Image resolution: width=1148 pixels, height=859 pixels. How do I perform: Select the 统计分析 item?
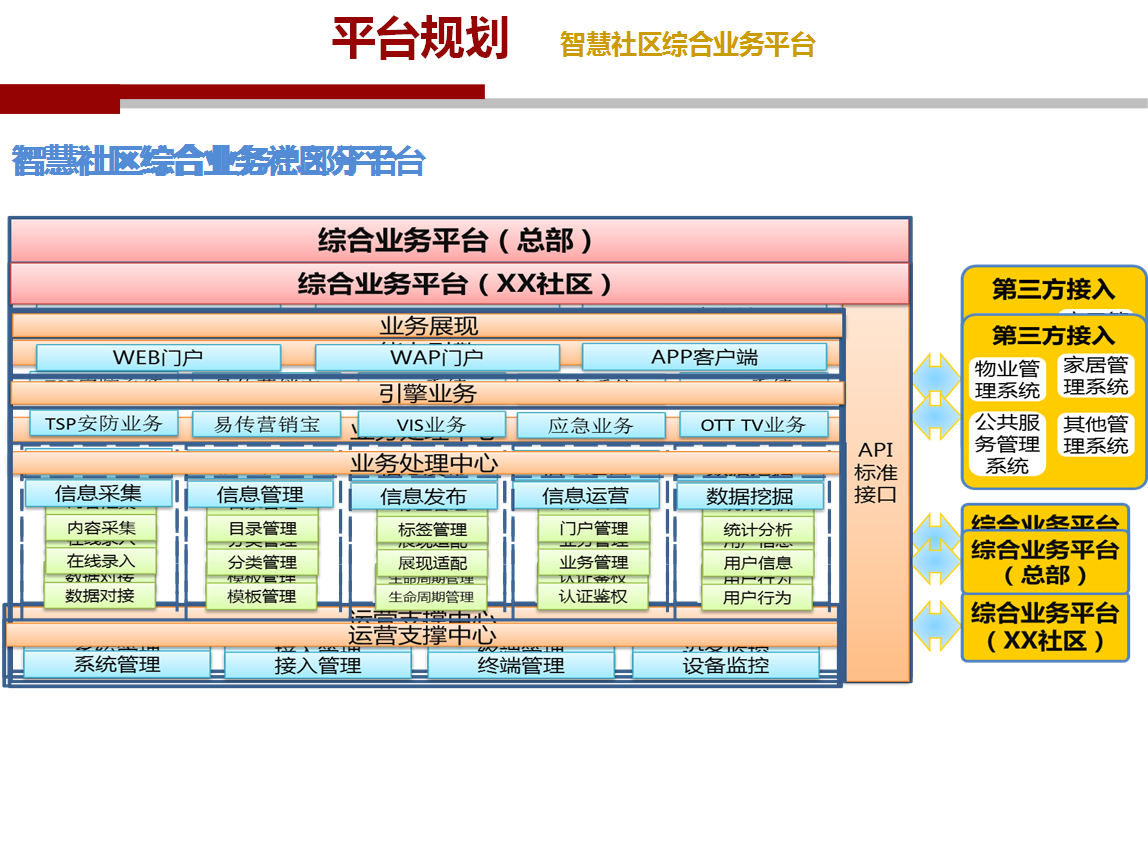point(757,530)
